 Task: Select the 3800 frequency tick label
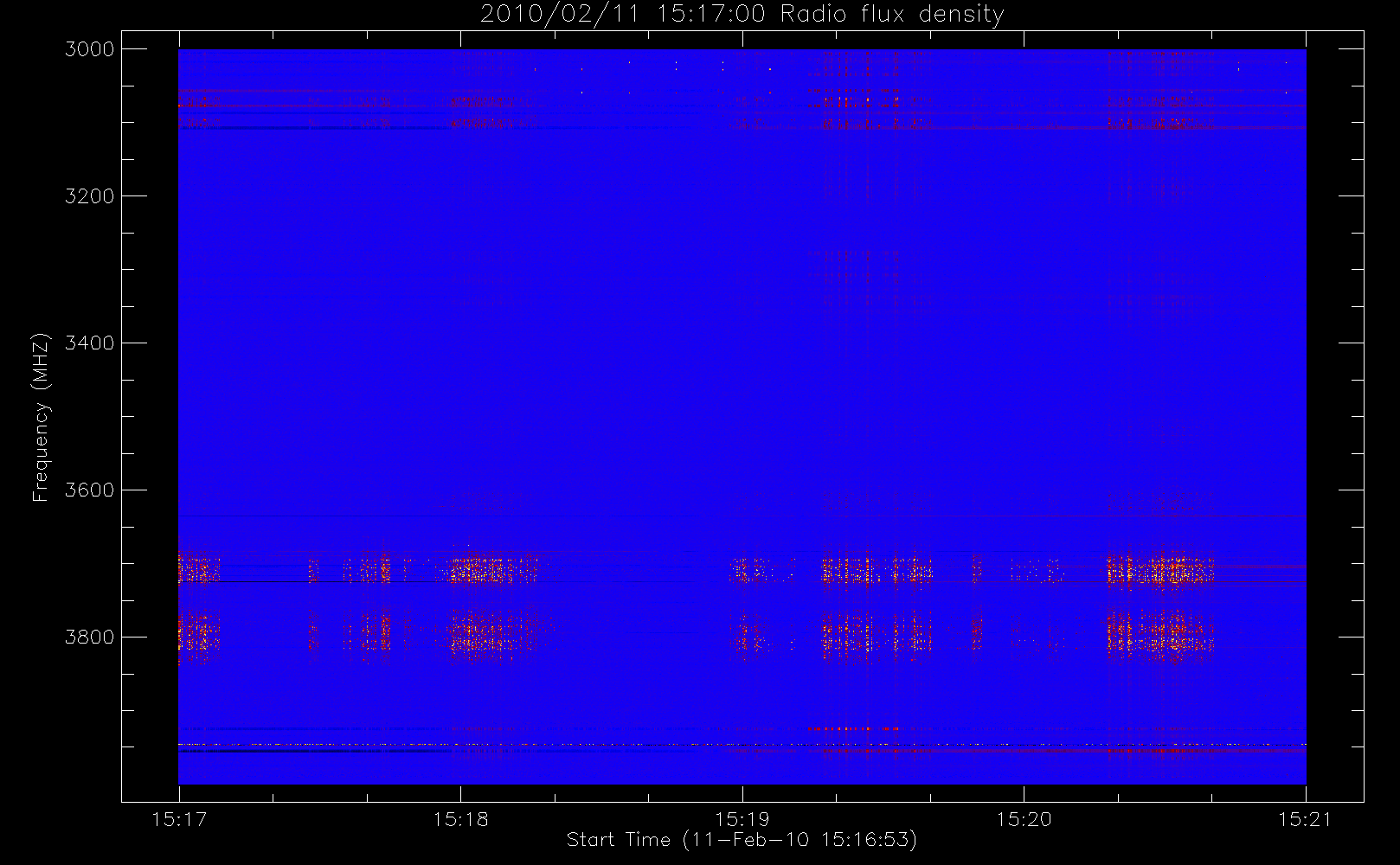coord(90,638)
